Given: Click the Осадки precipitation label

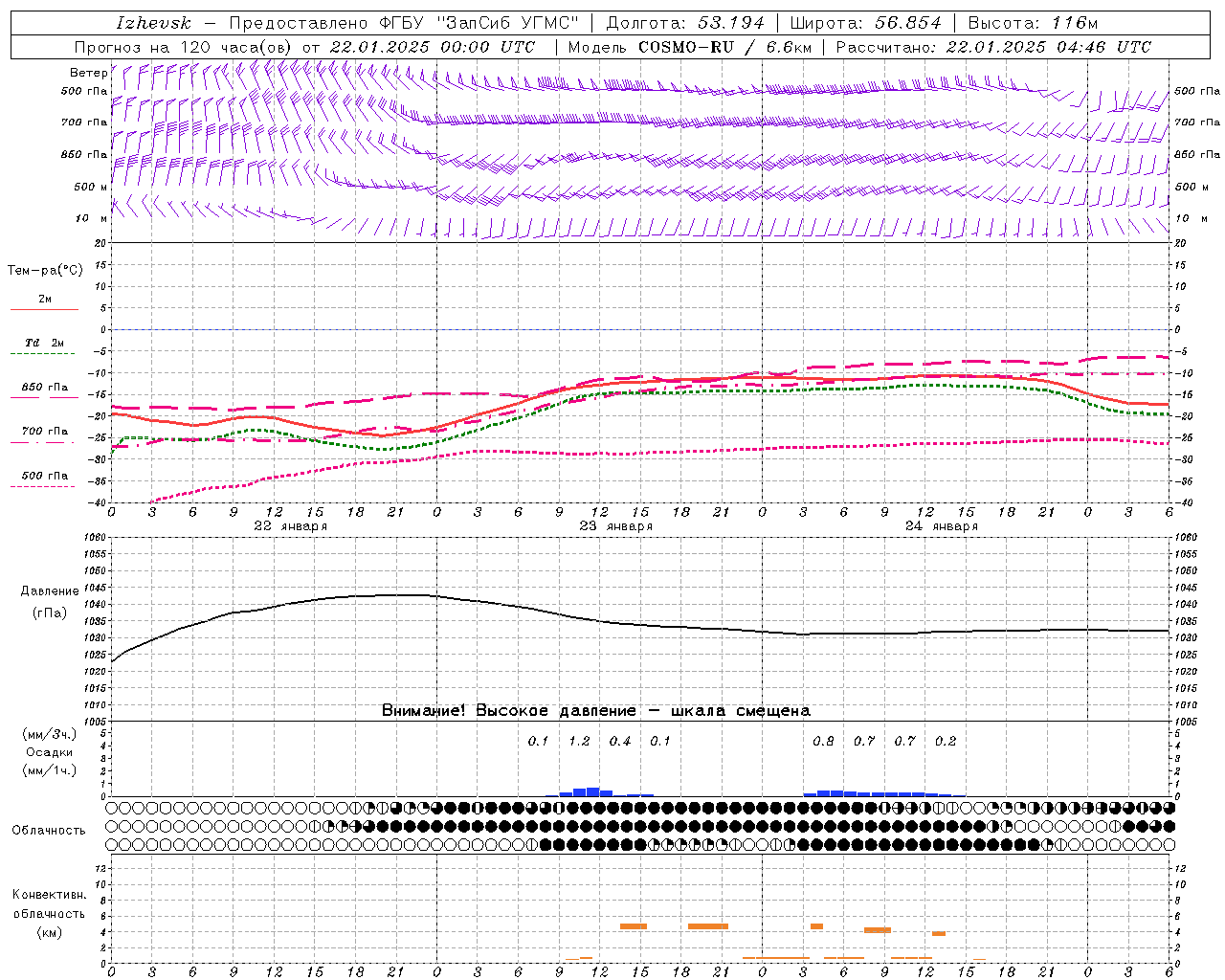Looking at the screenshot, I should click(49, 752).
